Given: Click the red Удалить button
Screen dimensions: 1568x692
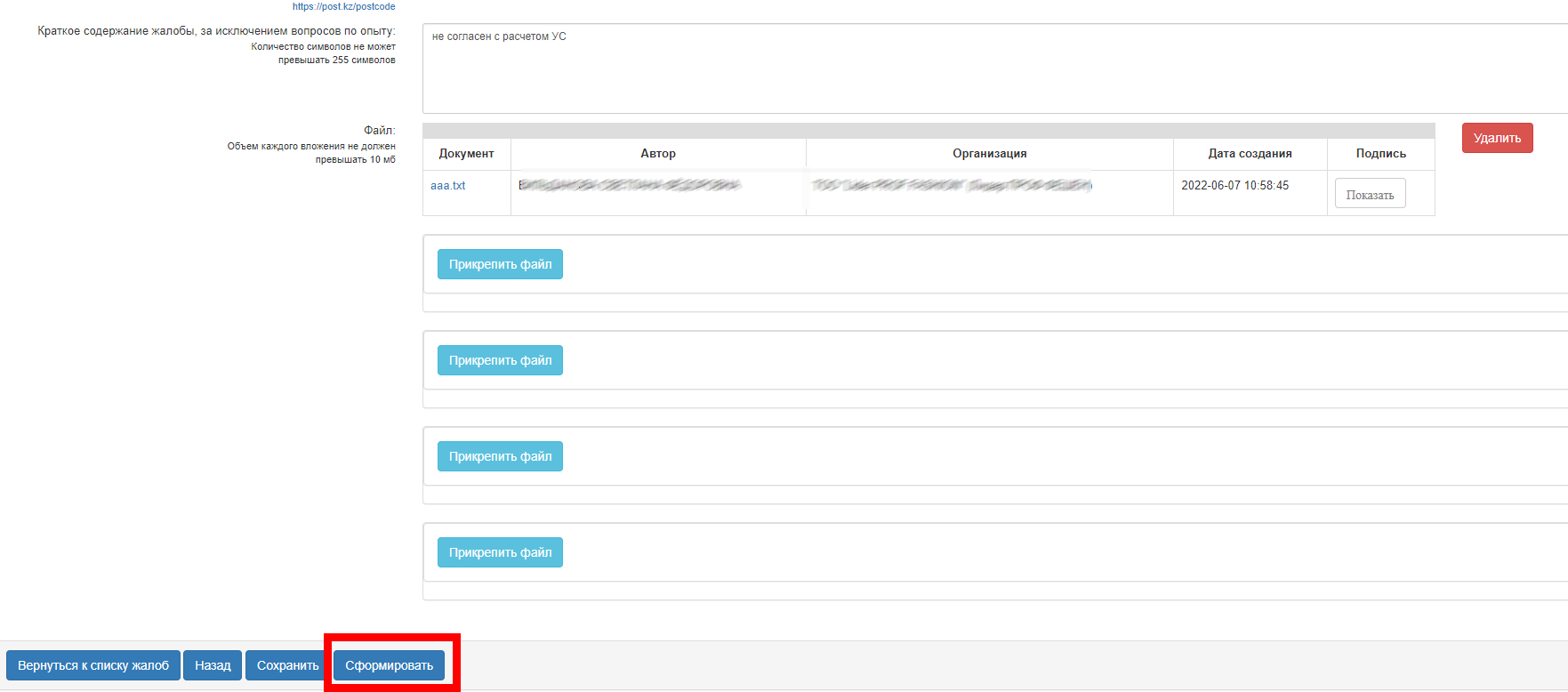Looking at the screenshot, I should pos(1497,138).
